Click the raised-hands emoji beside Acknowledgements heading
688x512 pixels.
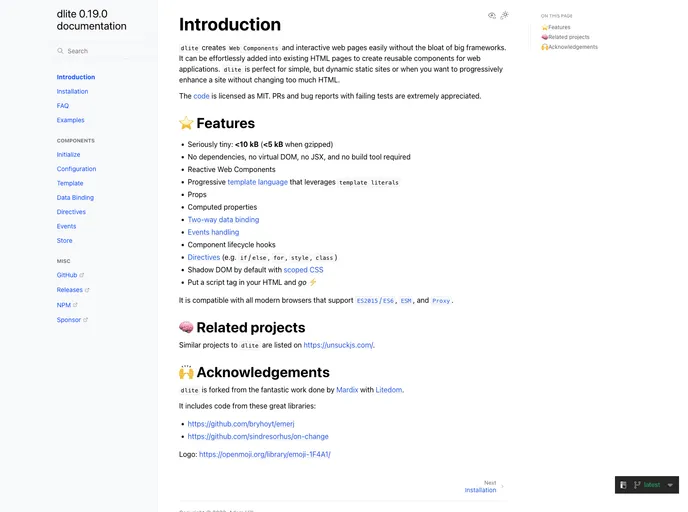186,372
